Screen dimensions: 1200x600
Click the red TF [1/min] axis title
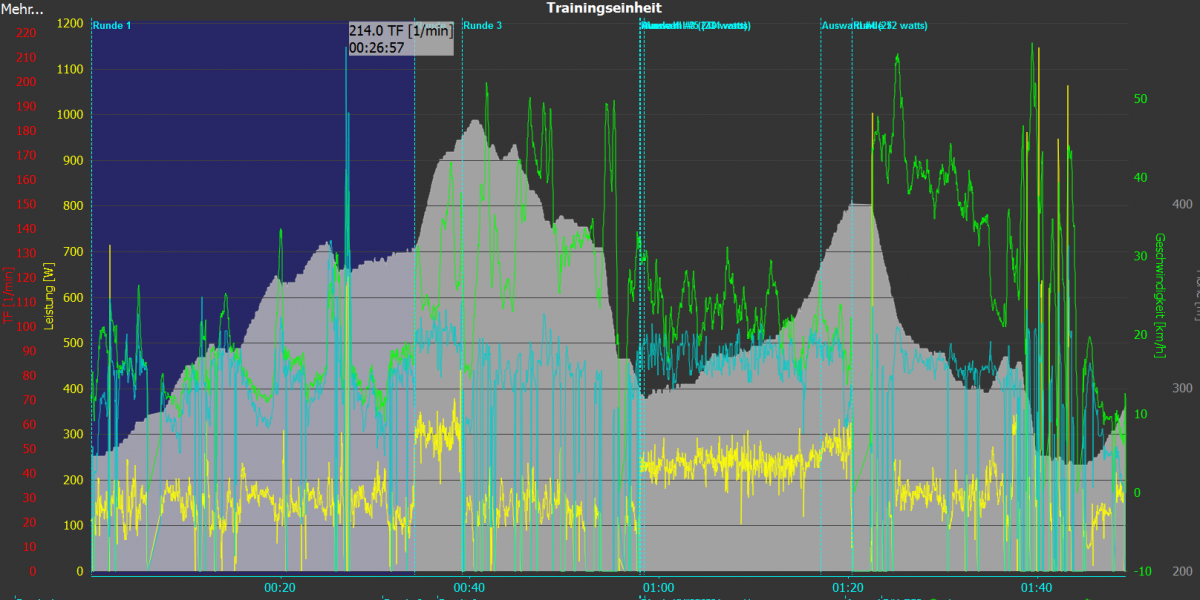[x=8, y=295]
